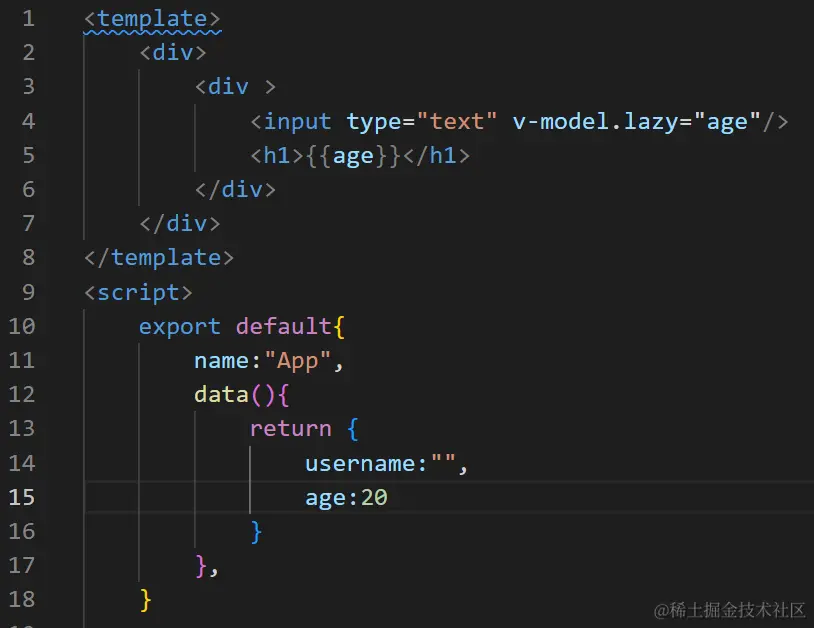Click line number 11 in the gutter
Screen dimensions: 814x628
22,360
